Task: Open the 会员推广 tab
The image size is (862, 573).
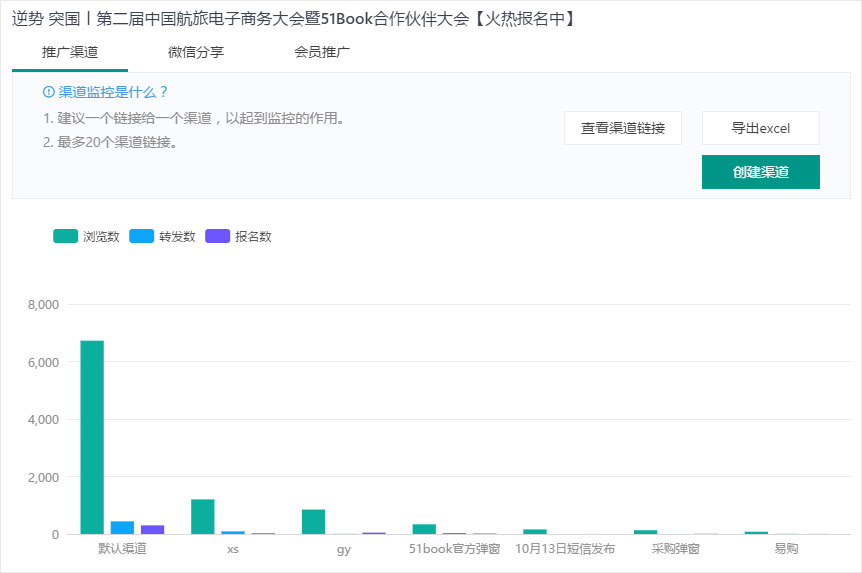Action: 322,52
